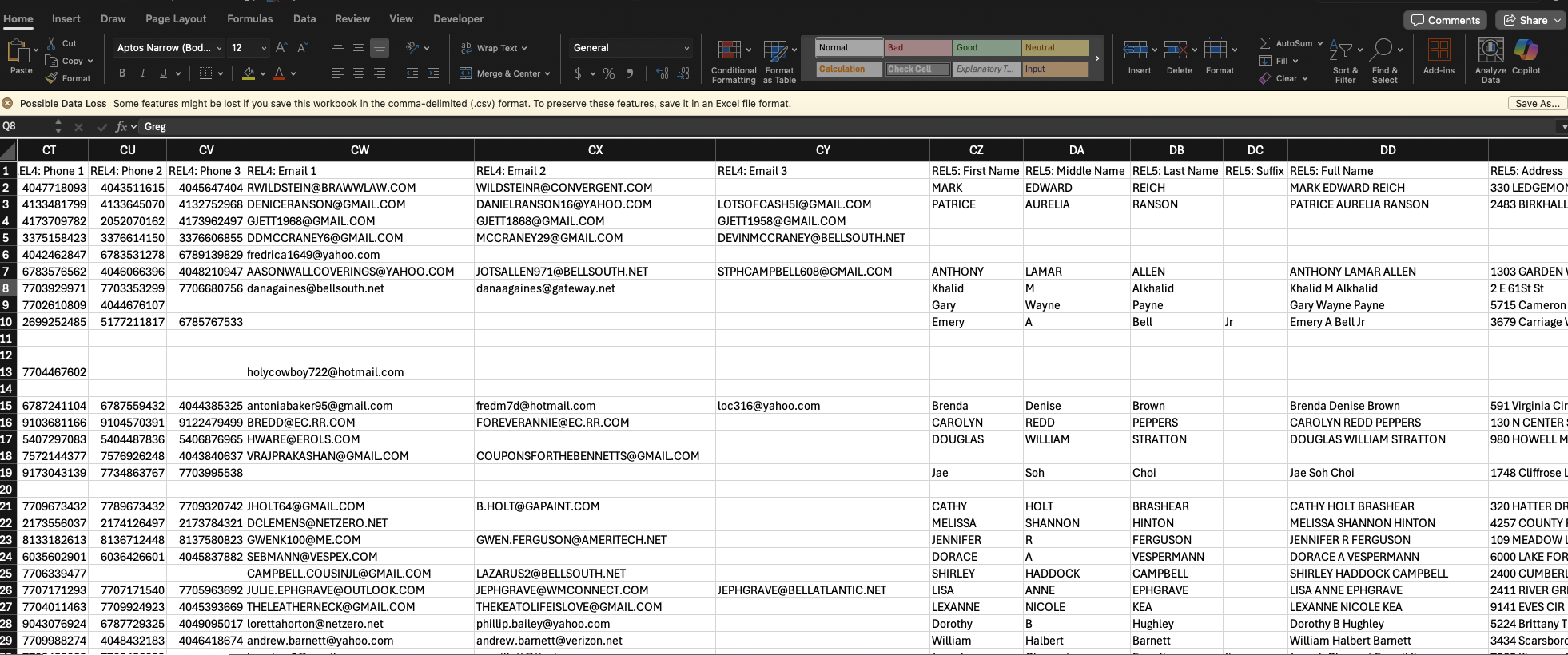Decrease the cell indent
Viewport: 1568px width, 655px height.
412,73
